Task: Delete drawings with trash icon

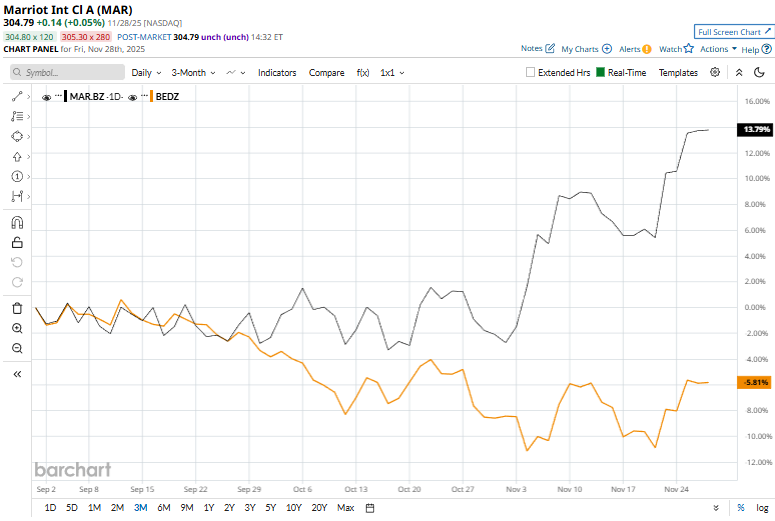Action: [x=17, y=308]
